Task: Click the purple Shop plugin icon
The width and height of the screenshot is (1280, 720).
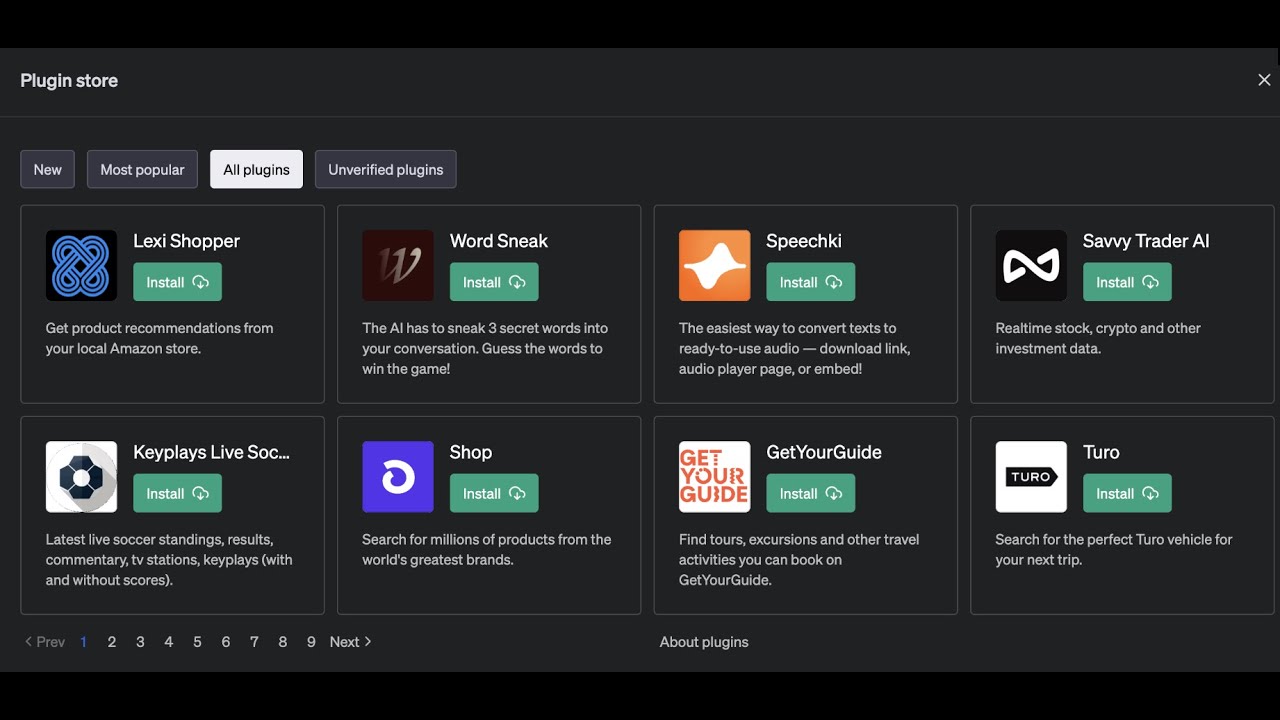Action: (x=398, y=477)
